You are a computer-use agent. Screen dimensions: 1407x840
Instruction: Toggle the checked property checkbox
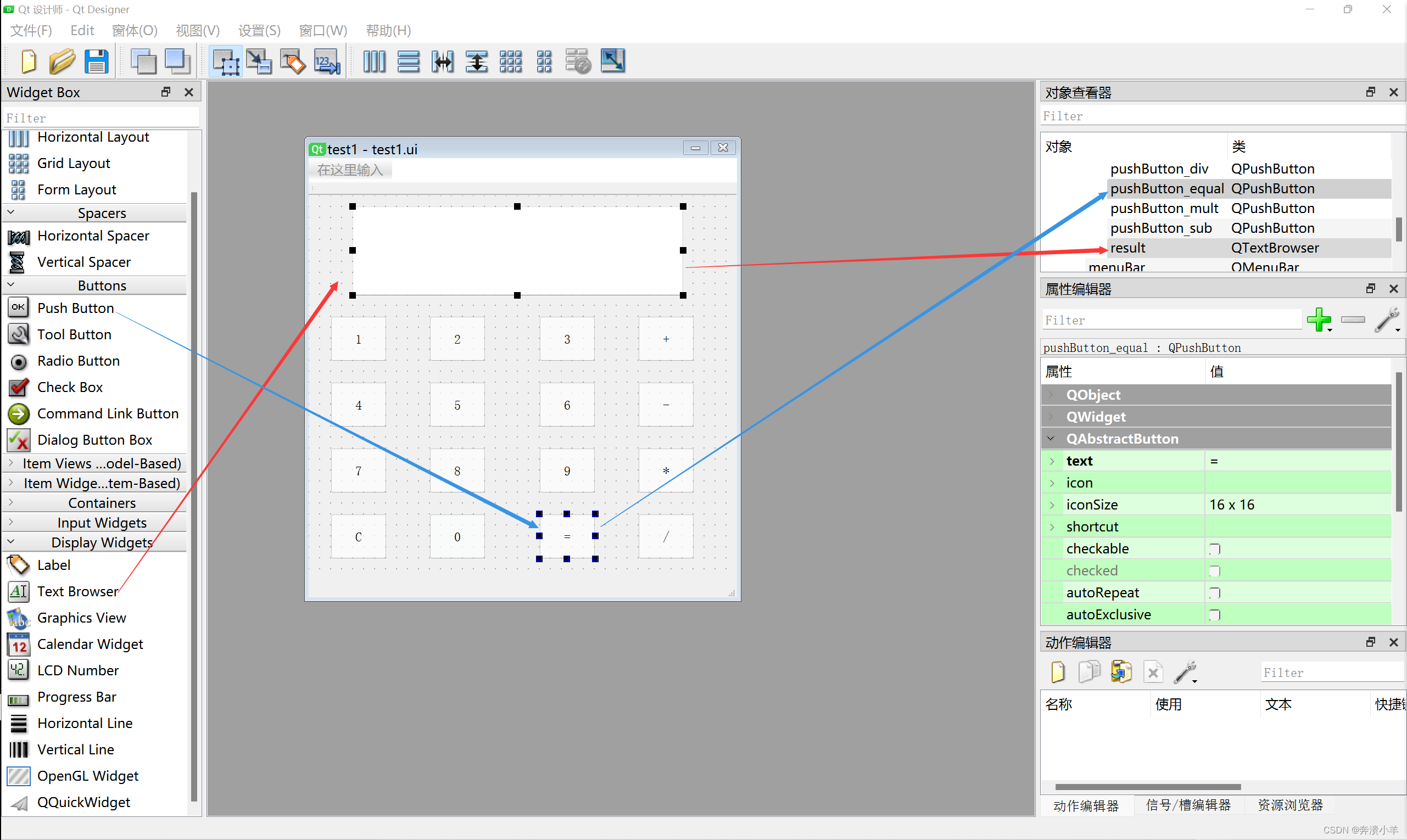(x=1215, y=570)
